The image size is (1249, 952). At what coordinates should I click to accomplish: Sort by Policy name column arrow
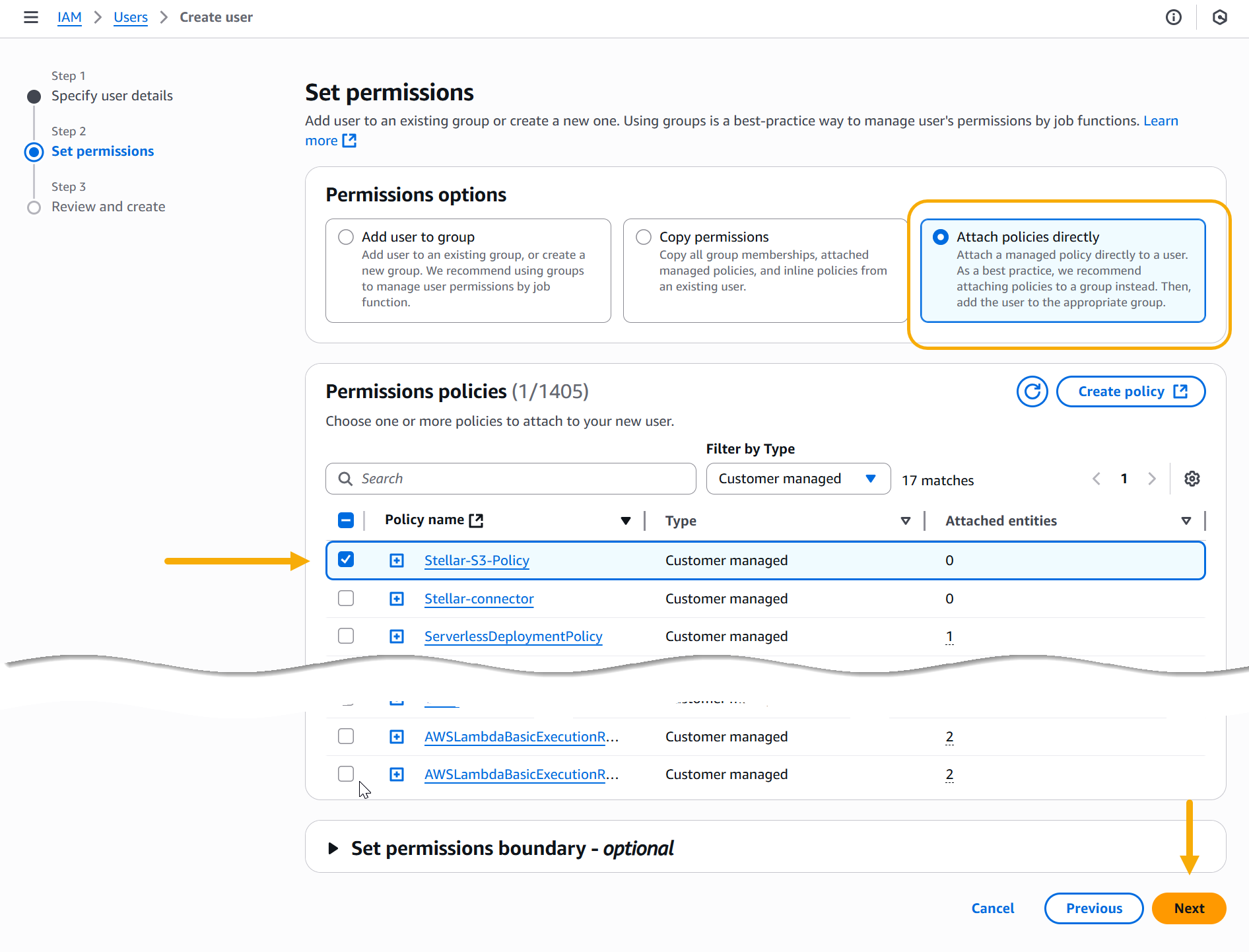coord(625,521)
